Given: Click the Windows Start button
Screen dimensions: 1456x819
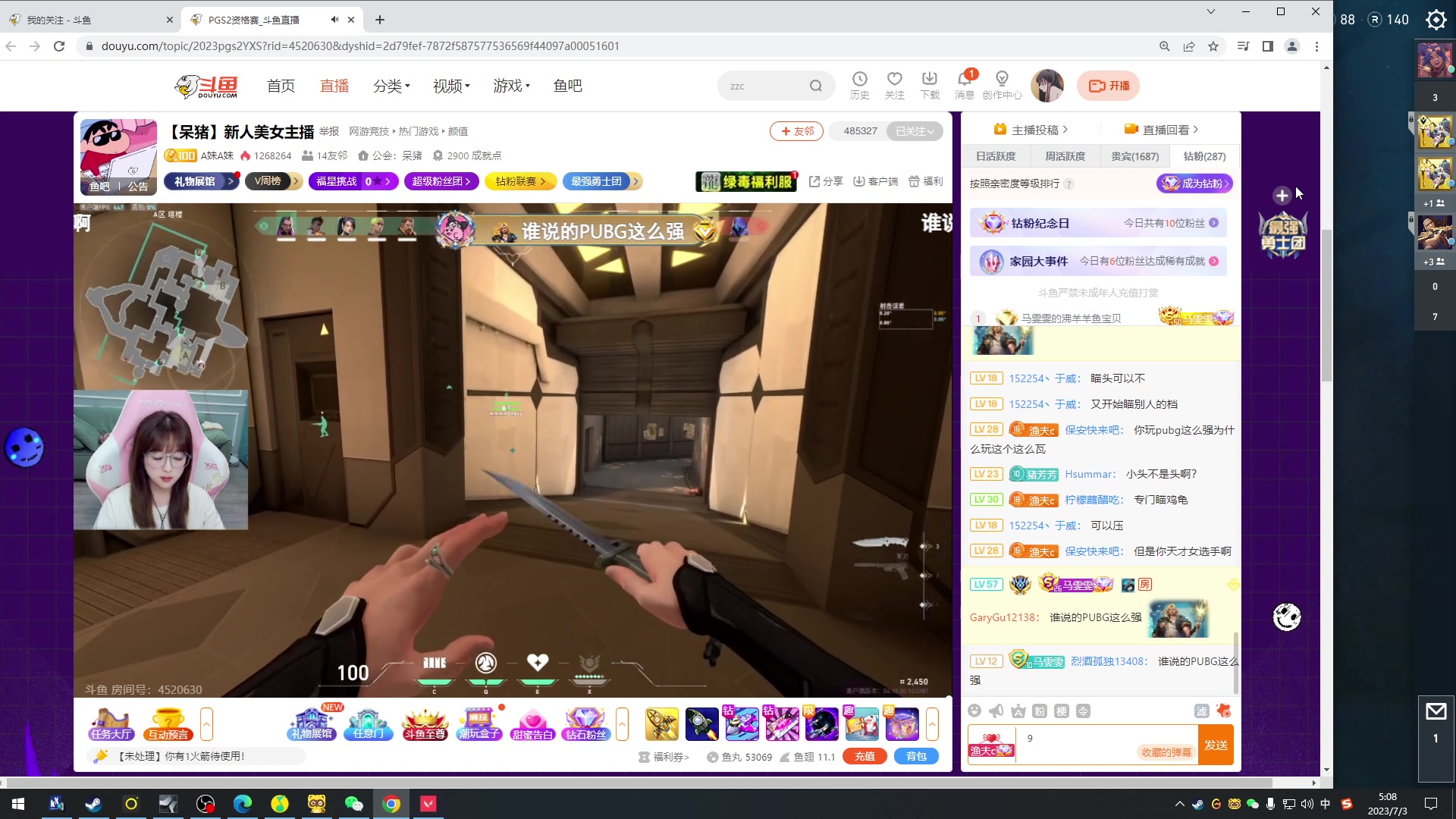Looking at the screenshot, I should pos(18,804).
